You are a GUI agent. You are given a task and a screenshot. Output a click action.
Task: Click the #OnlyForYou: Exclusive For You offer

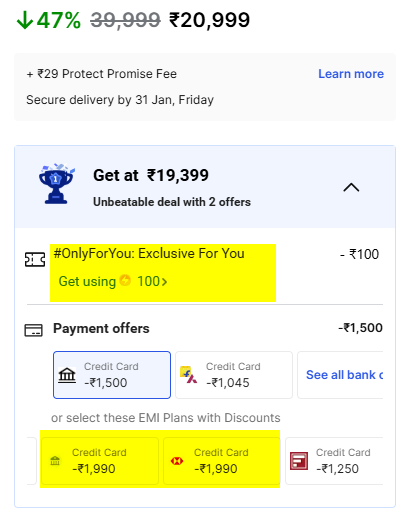149,254
